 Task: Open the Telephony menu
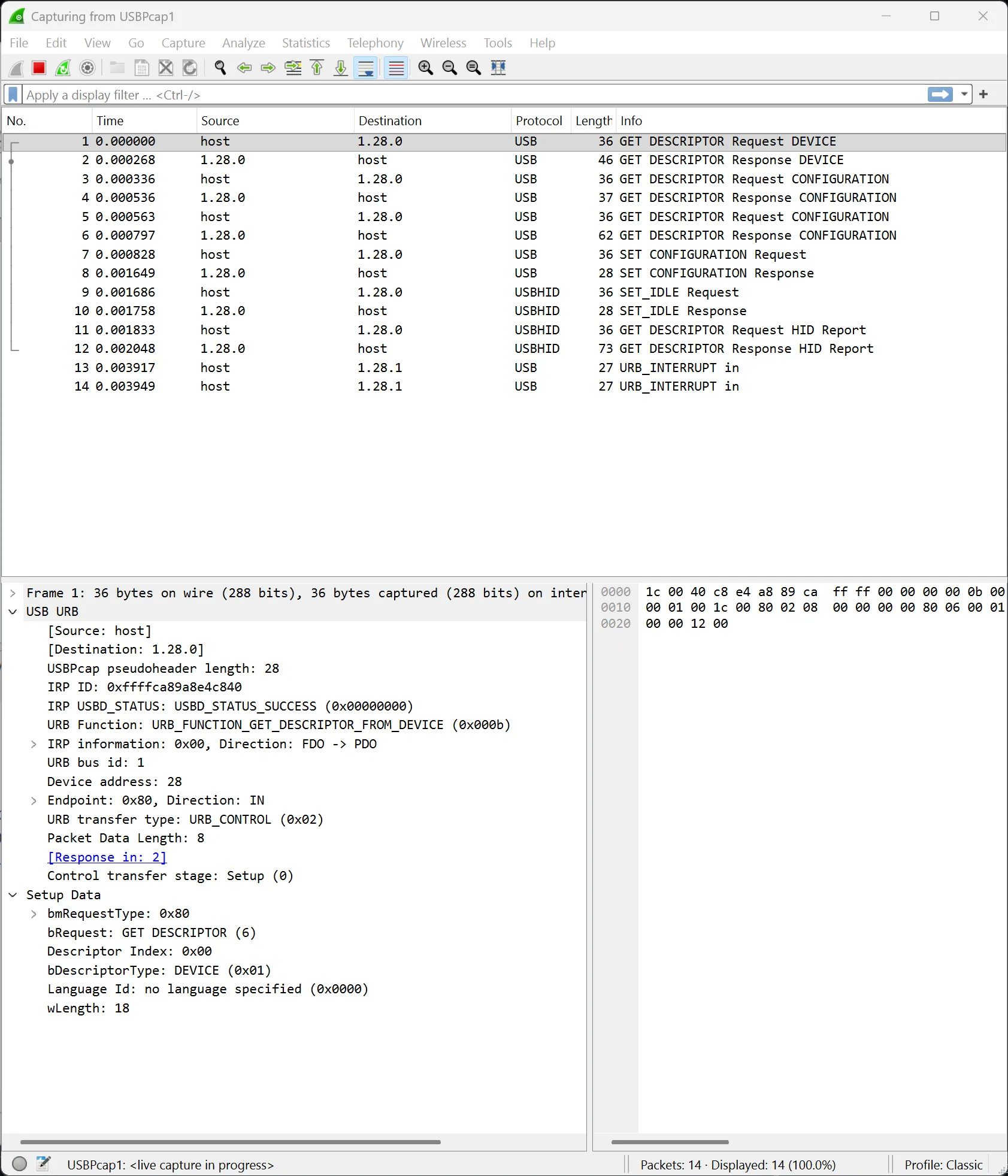(375, 43)
